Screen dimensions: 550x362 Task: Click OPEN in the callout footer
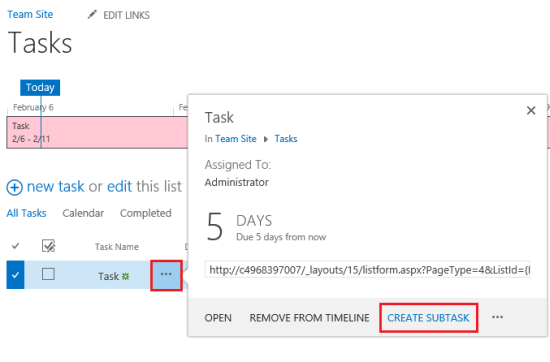point(218,318)
